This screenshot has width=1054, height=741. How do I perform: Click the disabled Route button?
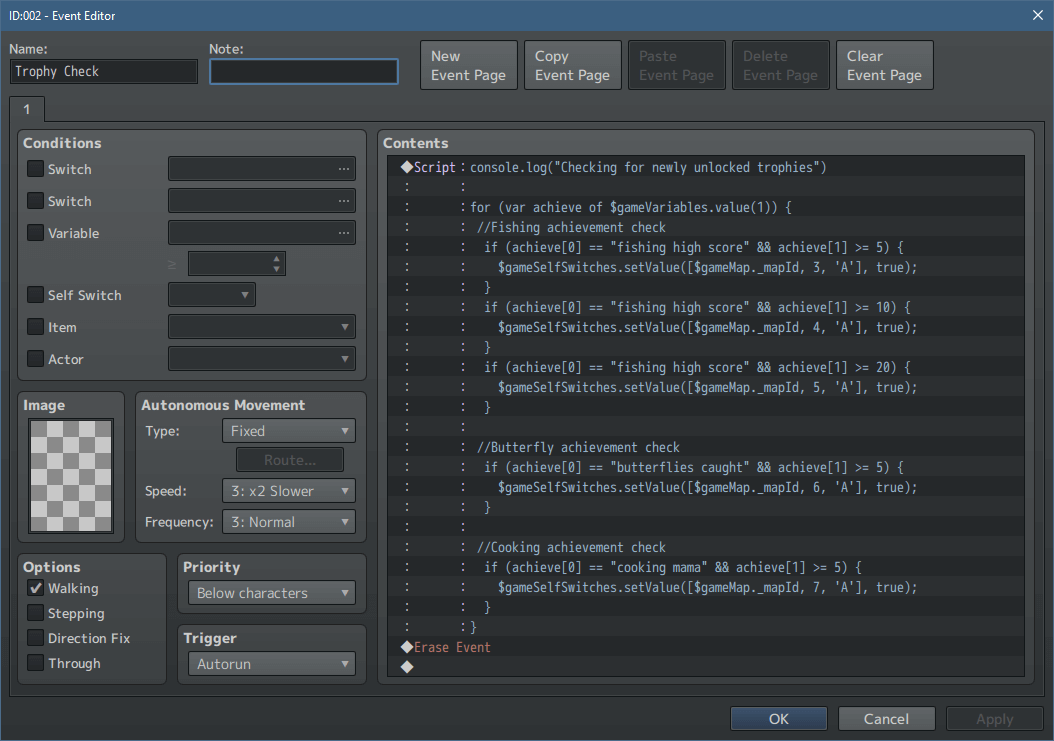[290, 460]
